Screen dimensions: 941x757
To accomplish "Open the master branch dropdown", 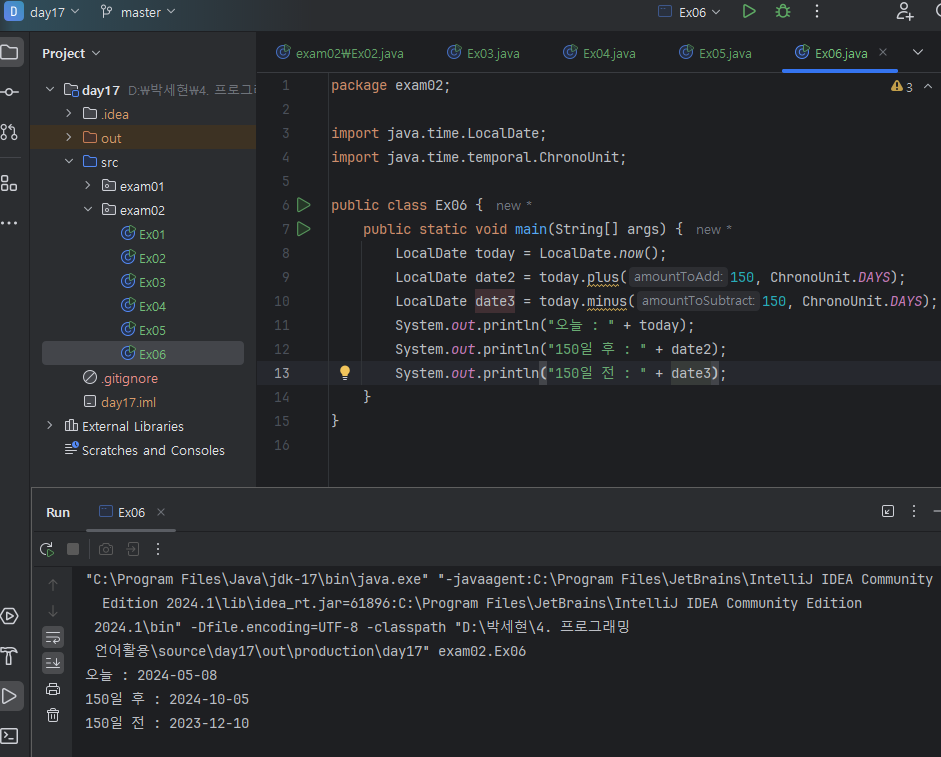I will point(138,12).
